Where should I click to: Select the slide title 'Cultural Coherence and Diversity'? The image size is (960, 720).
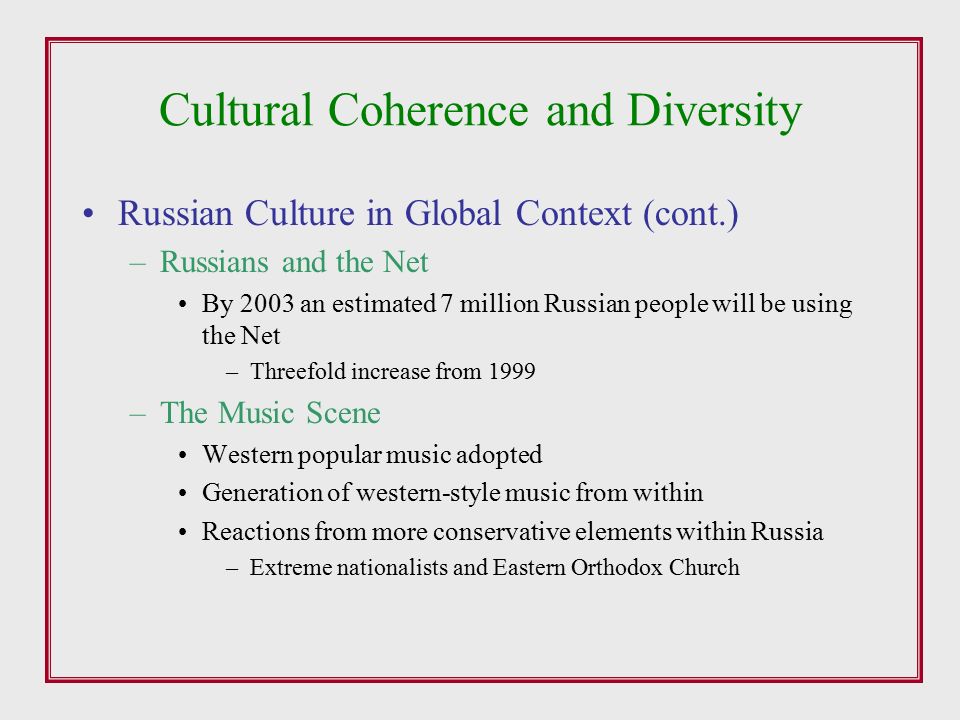tap(480, 111)
